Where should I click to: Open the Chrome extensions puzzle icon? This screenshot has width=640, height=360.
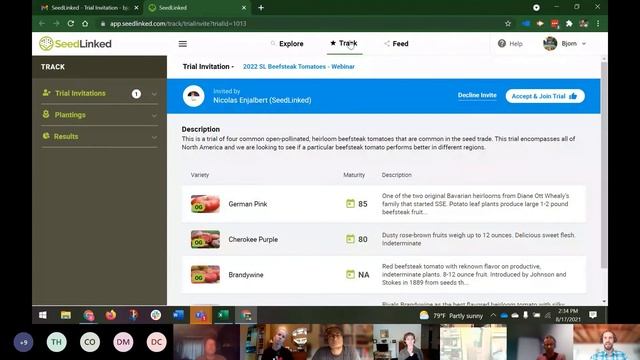click(569, 24)
